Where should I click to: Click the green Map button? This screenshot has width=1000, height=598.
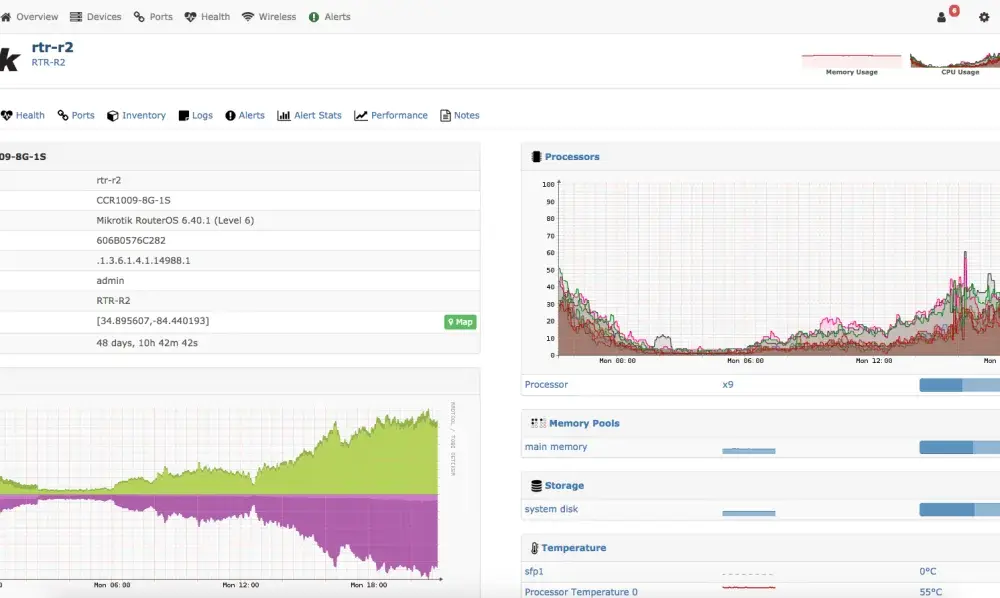(460, 322)
